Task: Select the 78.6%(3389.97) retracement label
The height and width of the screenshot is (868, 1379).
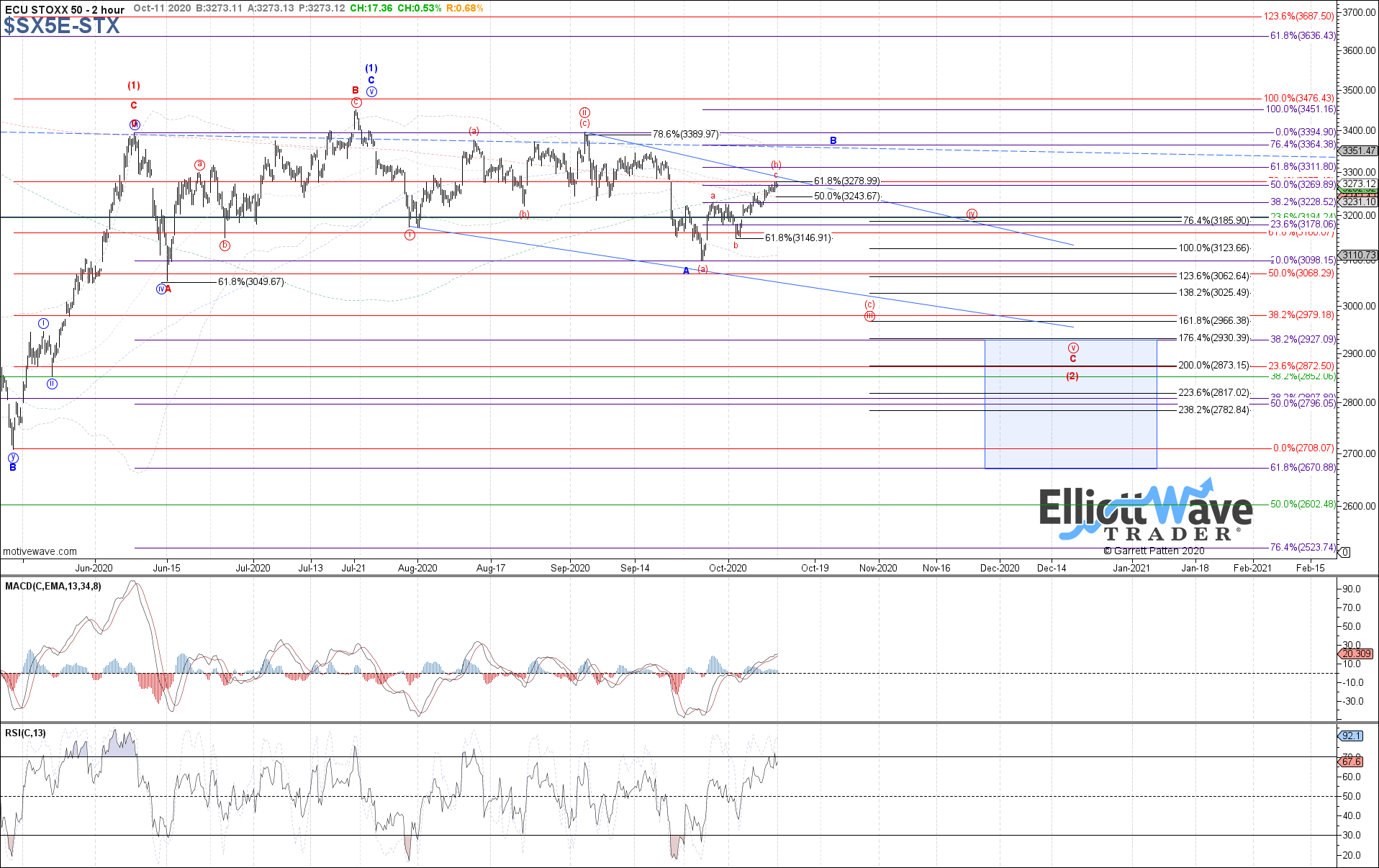Action: 686,134
